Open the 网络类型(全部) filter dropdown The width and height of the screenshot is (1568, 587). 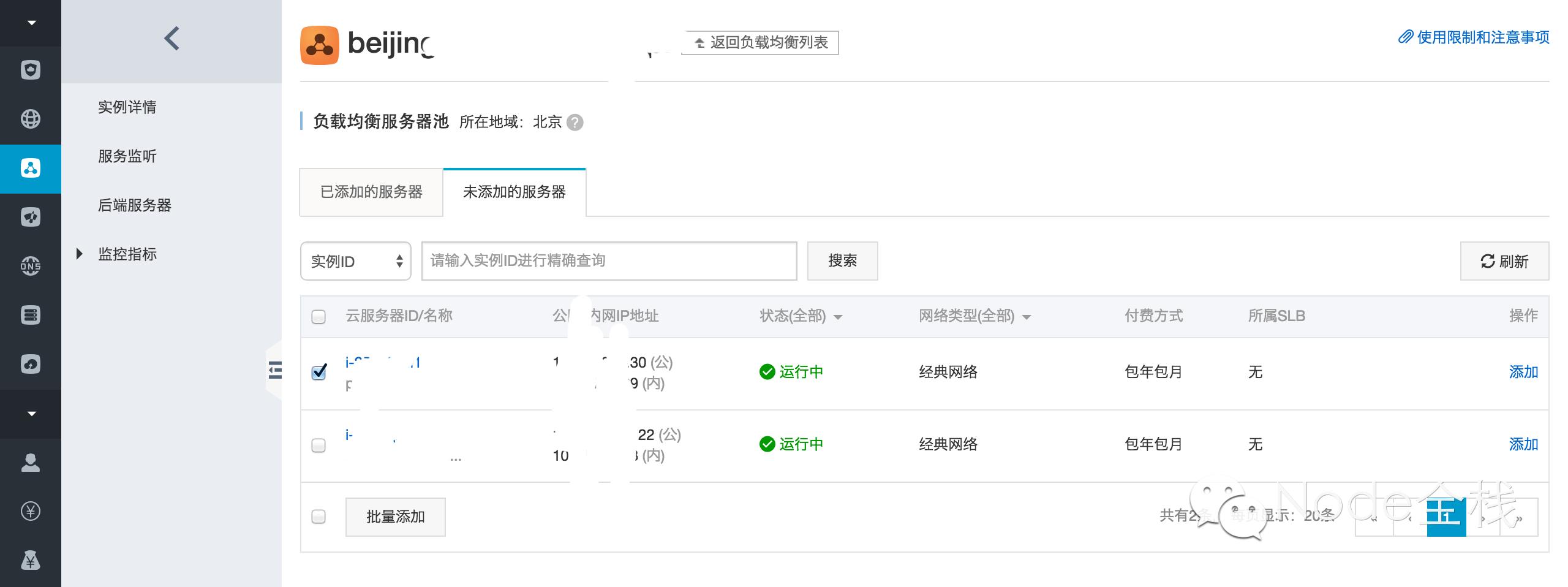click(974, 316)
